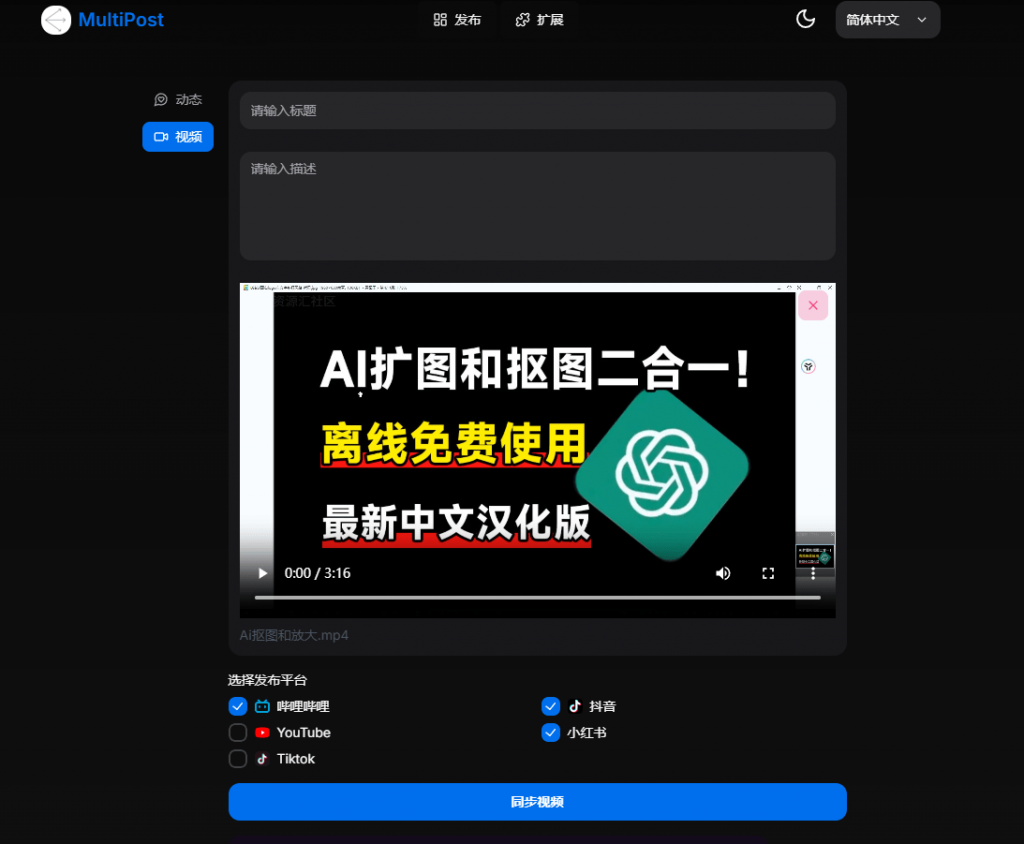Enable the Tiktok platform checkbox
The width and height of the screenshot is (1024, 844).
tap(238, 759)
